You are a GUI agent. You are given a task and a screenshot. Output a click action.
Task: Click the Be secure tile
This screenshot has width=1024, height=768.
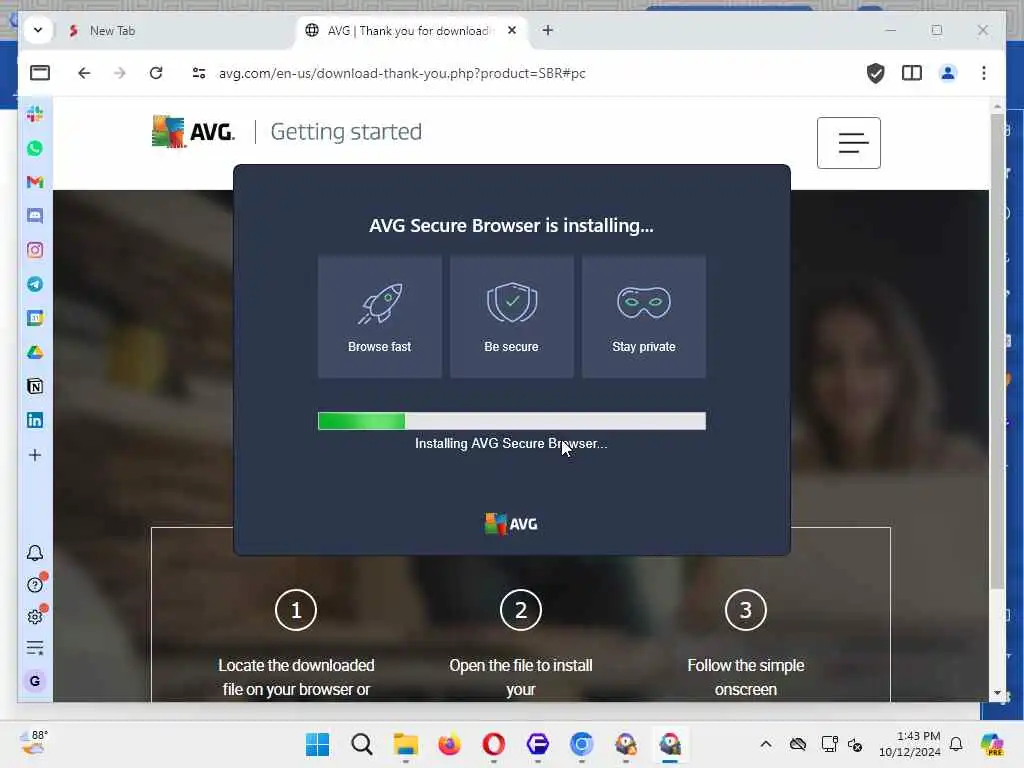(511, 317)
